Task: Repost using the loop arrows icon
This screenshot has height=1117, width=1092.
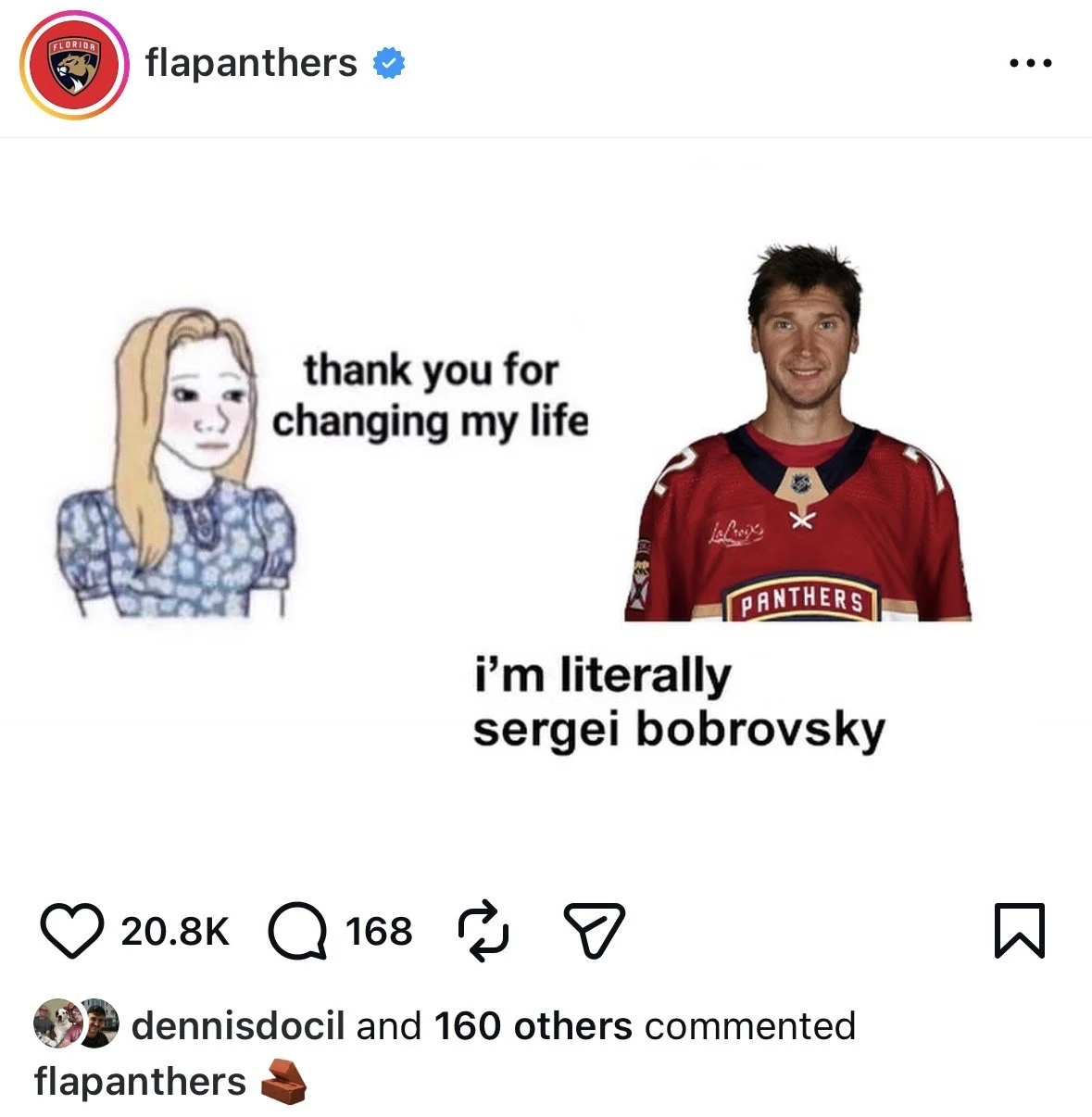Action: pyautogui.click(x=483, y=931)
